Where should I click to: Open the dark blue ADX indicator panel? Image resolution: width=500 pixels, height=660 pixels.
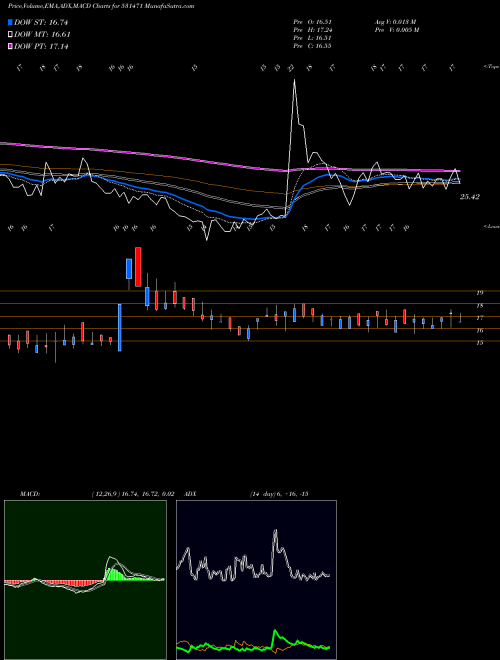[x=256, y=580]
